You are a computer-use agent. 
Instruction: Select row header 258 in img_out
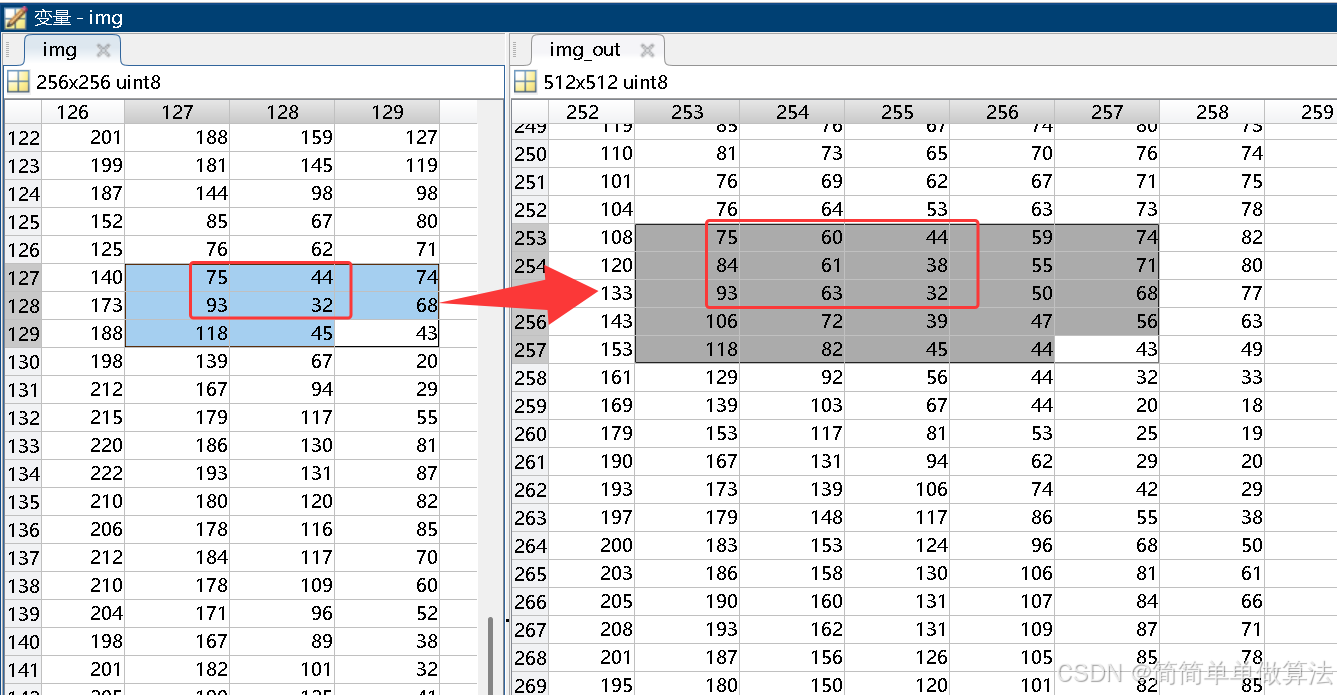(x=530, y=377)
